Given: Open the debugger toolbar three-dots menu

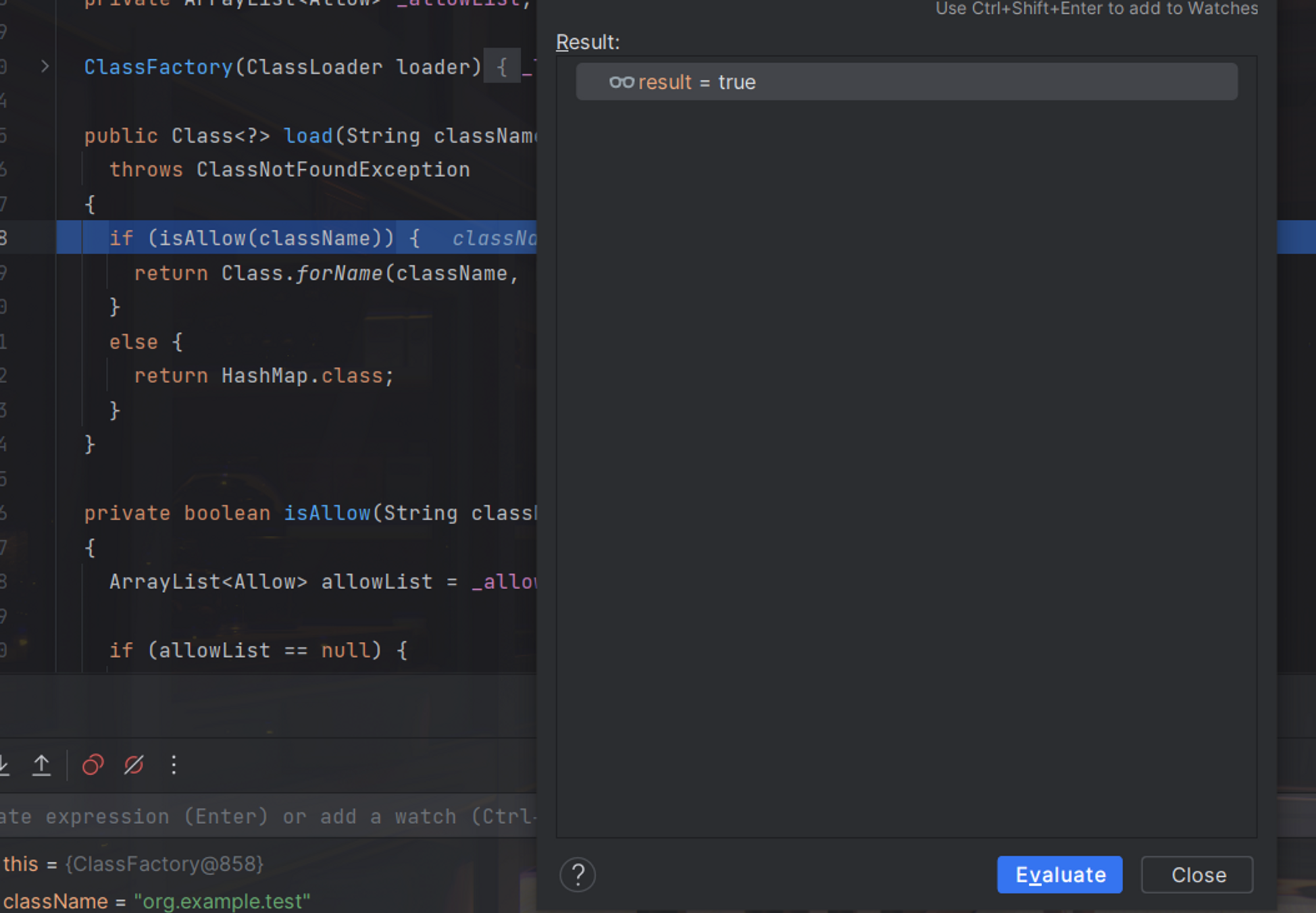Looking at the screenshot, I should 174,765.
